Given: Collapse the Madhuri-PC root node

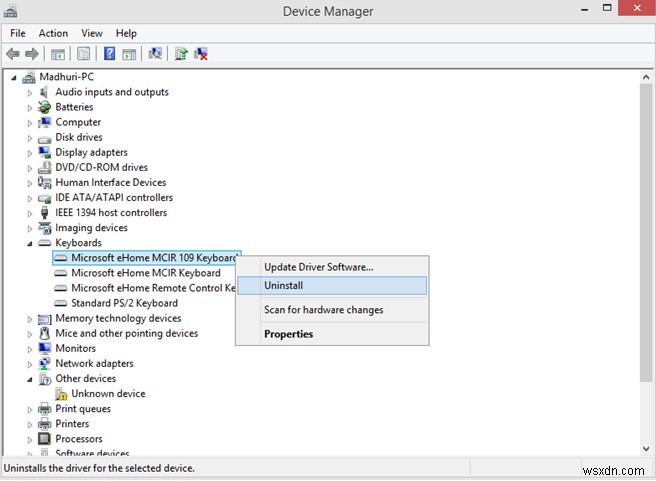Looking at the screenshot, I should [14, 77].
